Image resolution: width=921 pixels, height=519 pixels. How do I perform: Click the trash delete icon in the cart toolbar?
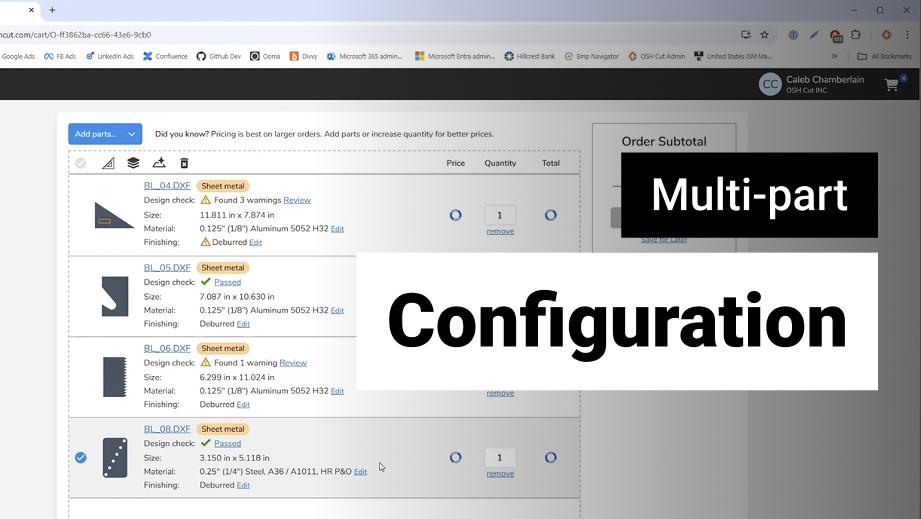[184, 163]
